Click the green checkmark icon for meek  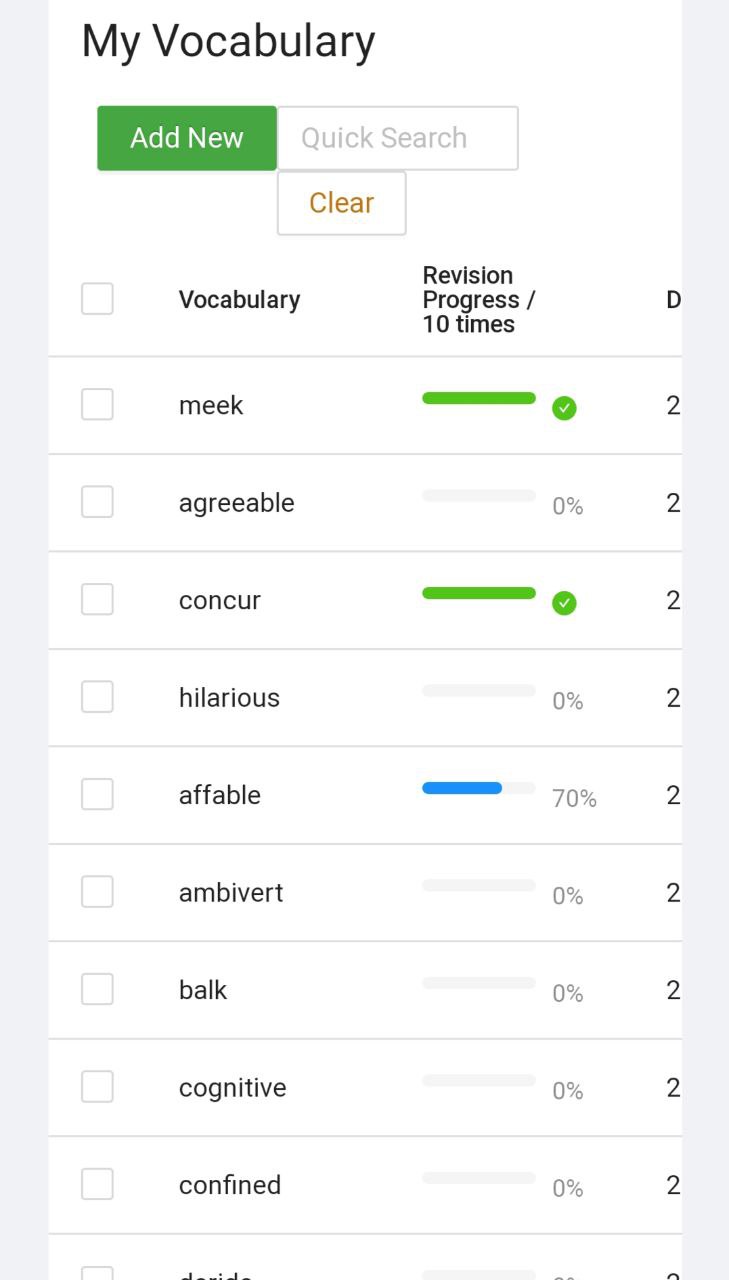564,408
